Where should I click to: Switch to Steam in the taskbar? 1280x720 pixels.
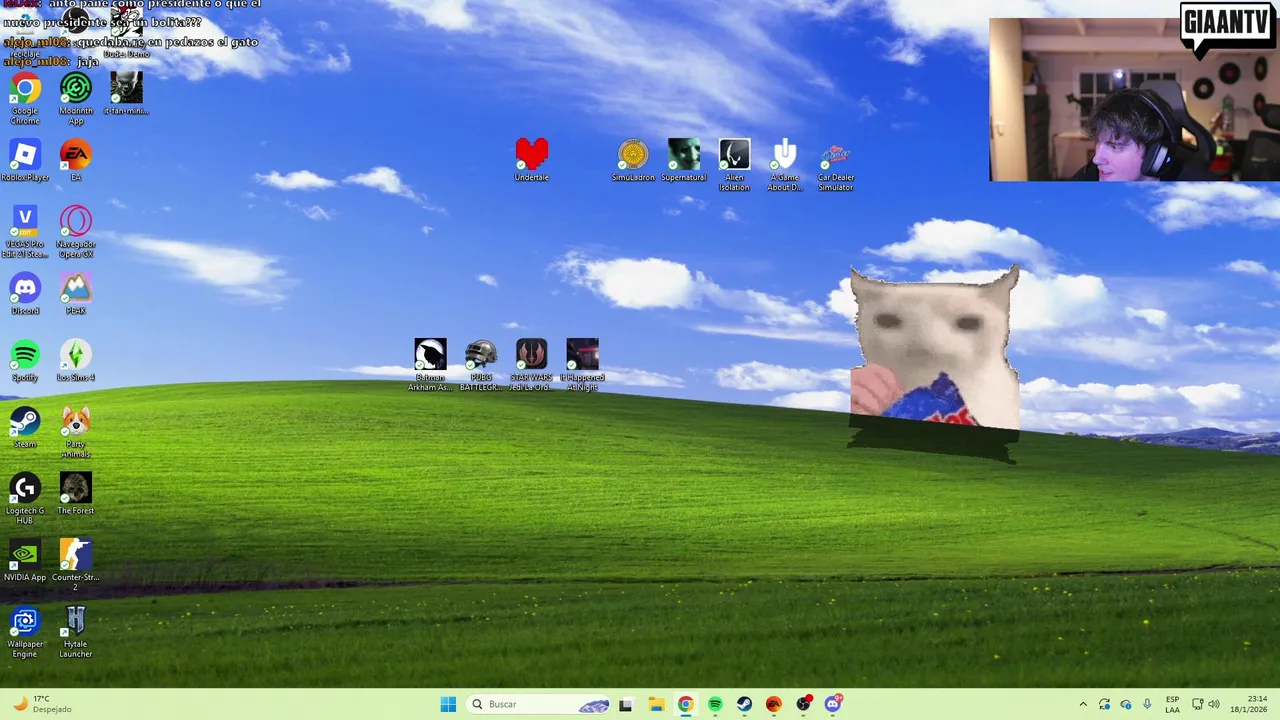744,704
